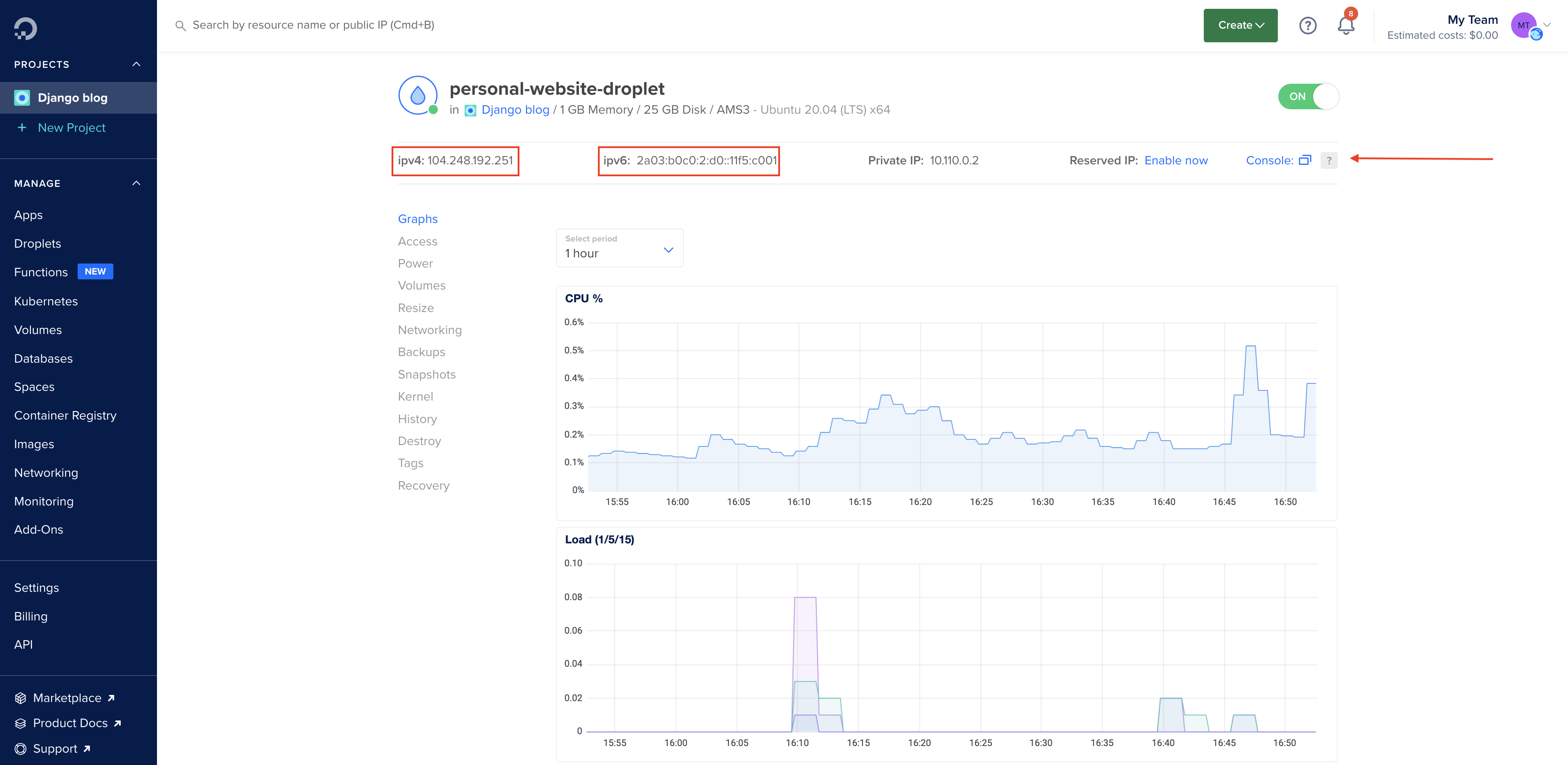Open the Django blog project link
The width and height of the screenshot is (1568, 765).
point(515,110)
